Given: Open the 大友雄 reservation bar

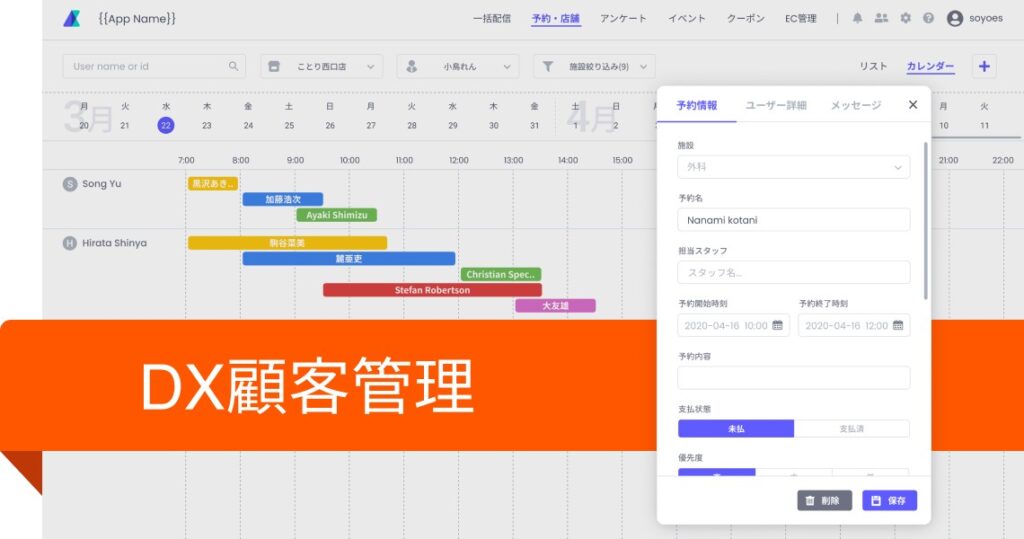Looking at the screenshot, I should click(556, 306).
